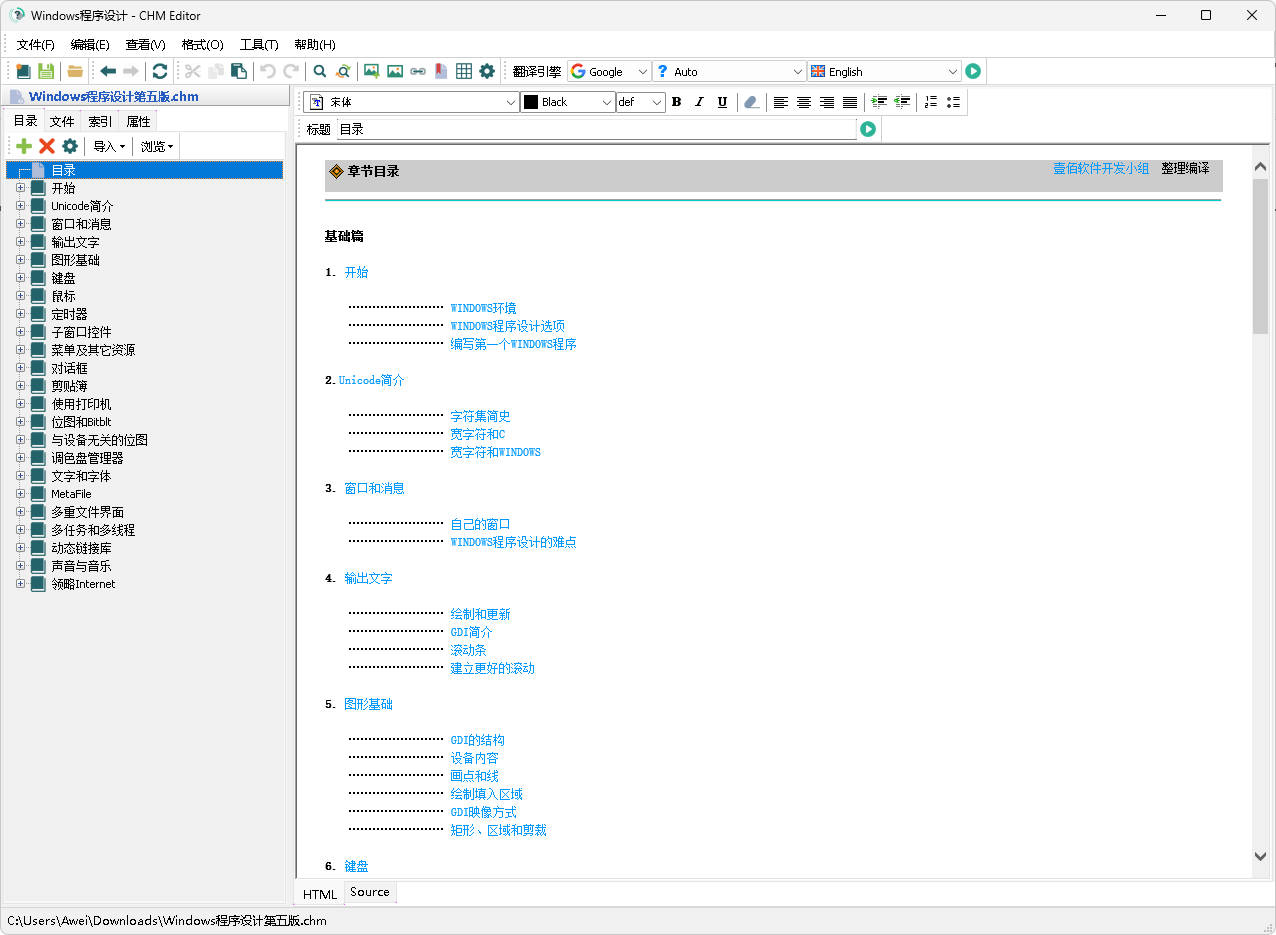This screenshot has width=1276, height=935.
Task: Switch to the 属性 tab
Action: pyautogui.click(x=138, y=121)
